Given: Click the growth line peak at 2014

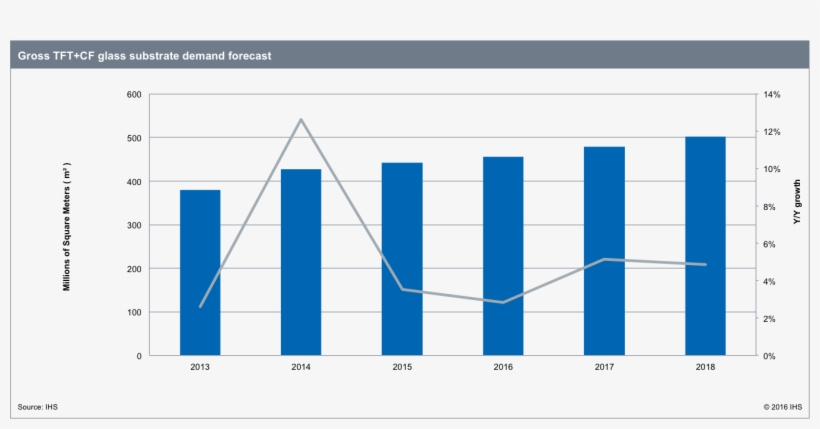Looking at the screenshot, I should click(301, 120).
